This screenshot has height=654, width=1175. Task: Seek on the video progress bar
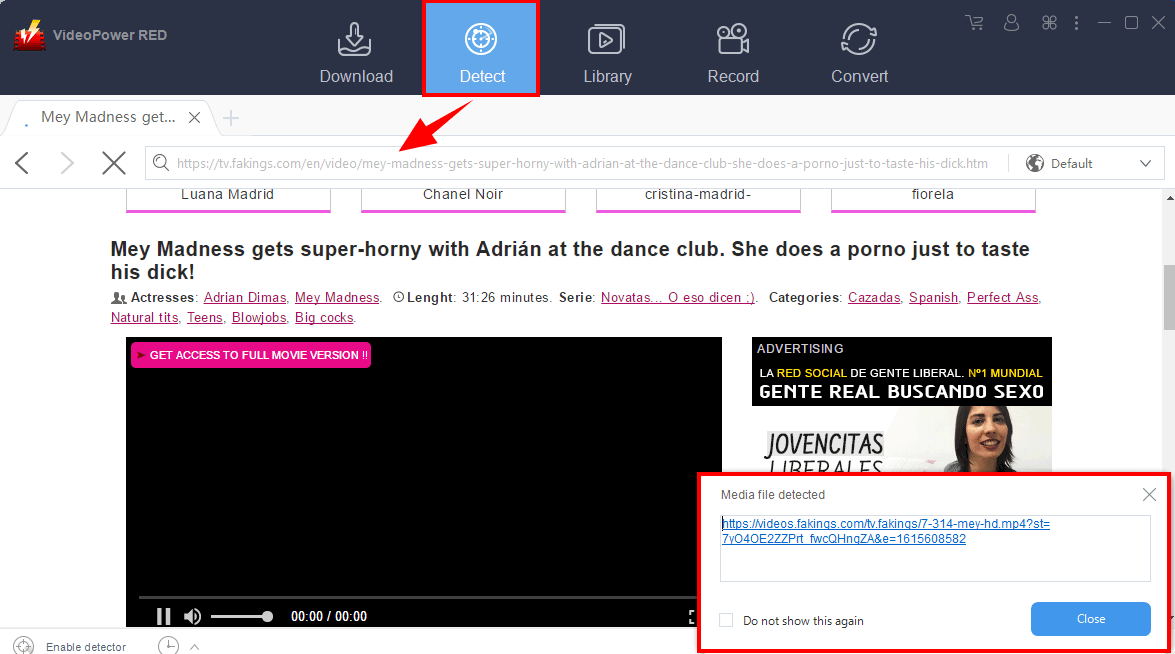pyautogui.click(x=417, y=598)
